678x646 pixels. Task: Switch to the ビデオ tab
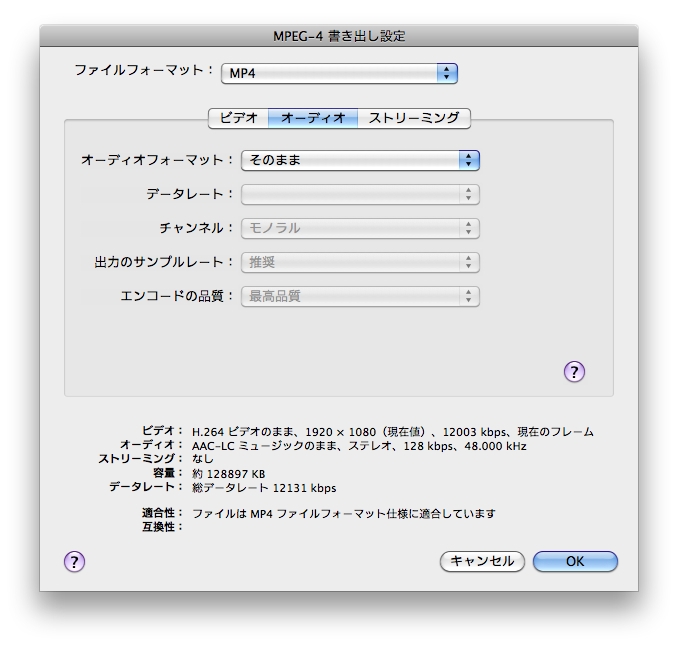238,118
